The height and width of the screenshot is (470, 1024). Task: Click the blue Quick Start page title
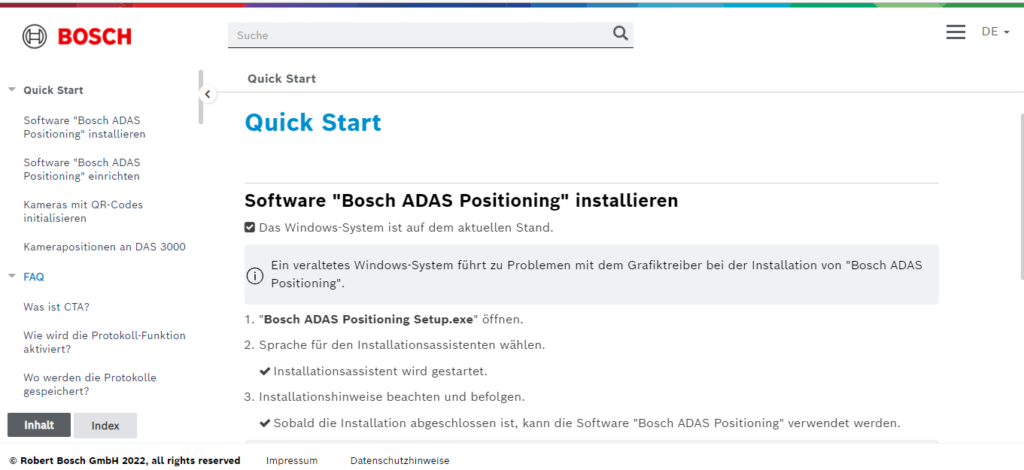pyautogui.click(x=313, y=122)
